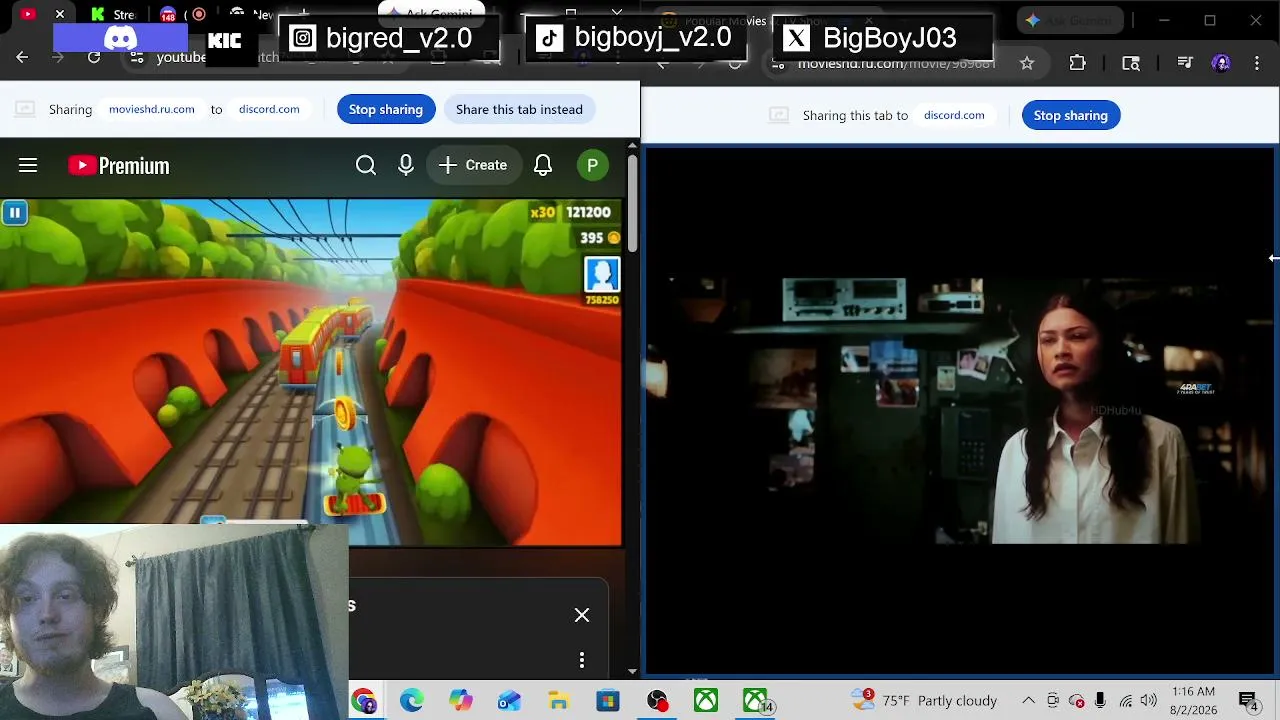The width and height of the screenshot is (1280, 720).
Task: Open YouTube notifications bell
Action: click(543, 165)
